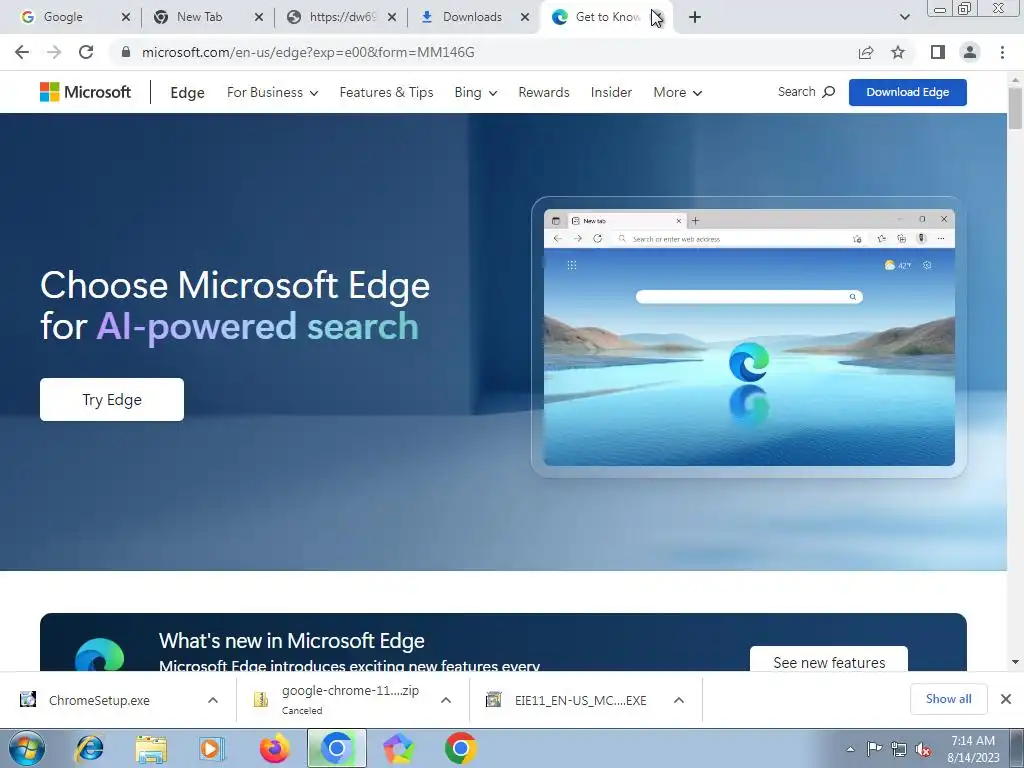Launch Internet Explorer from taskbar
The width and height of the screenshot is (1024, 768).
tap(89, 748)
